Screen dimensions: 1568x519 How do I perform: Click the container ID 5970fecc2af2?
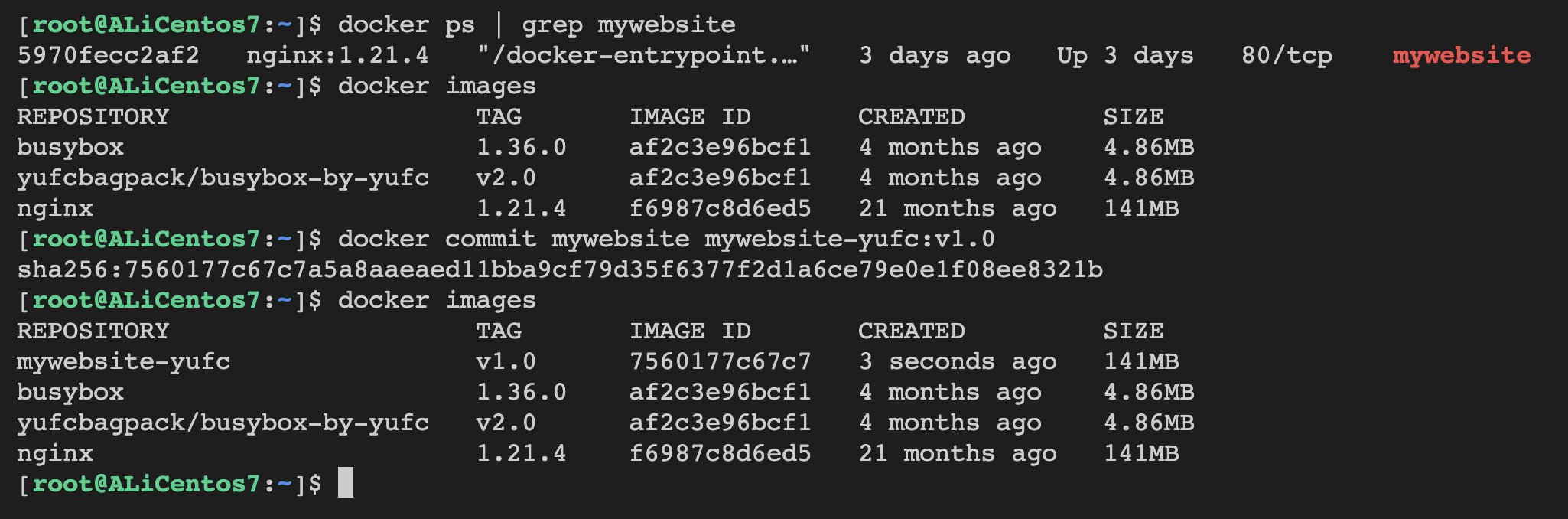[108, 55]
